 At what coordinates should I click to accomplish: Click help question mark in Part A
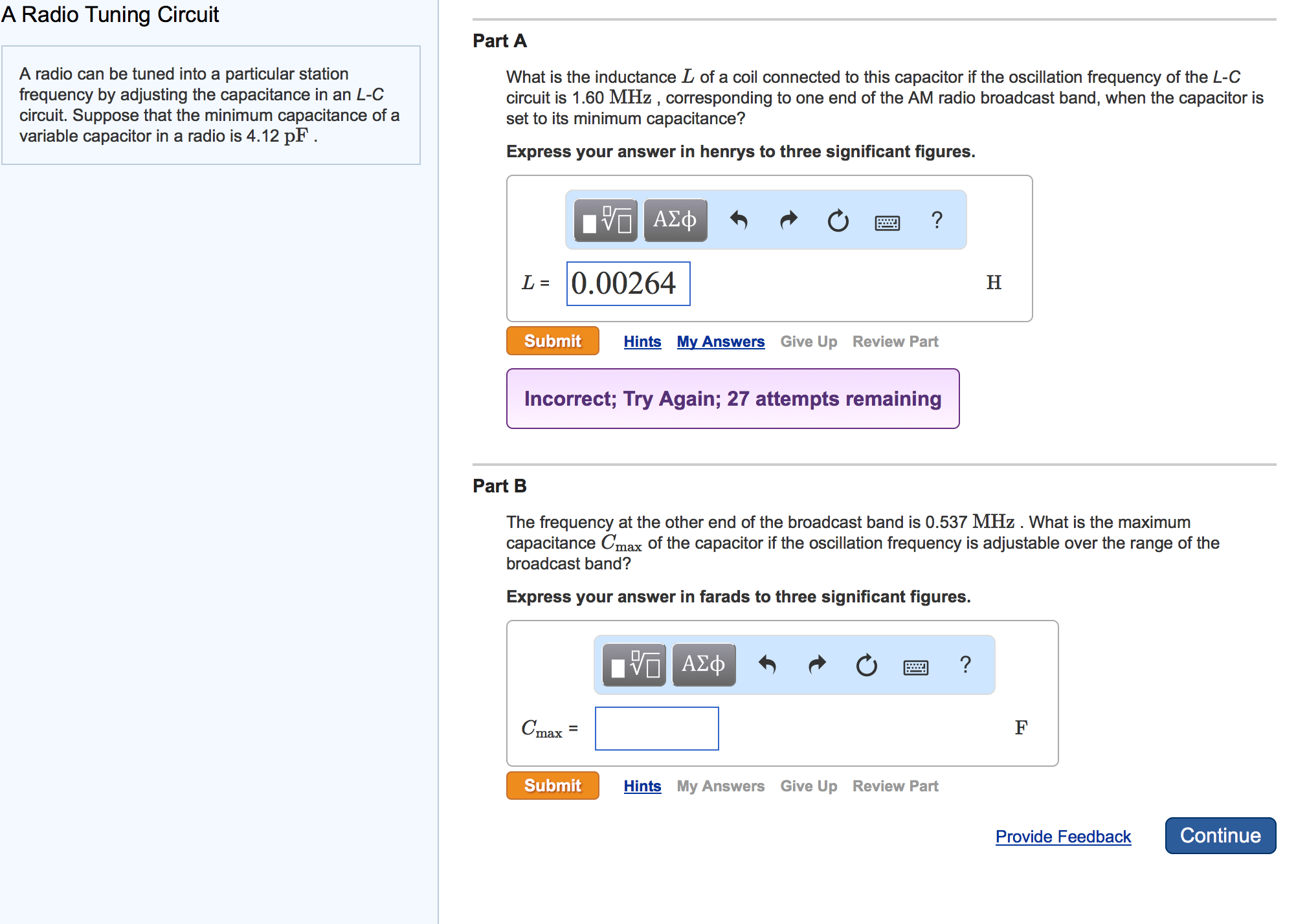click(936, 221)
